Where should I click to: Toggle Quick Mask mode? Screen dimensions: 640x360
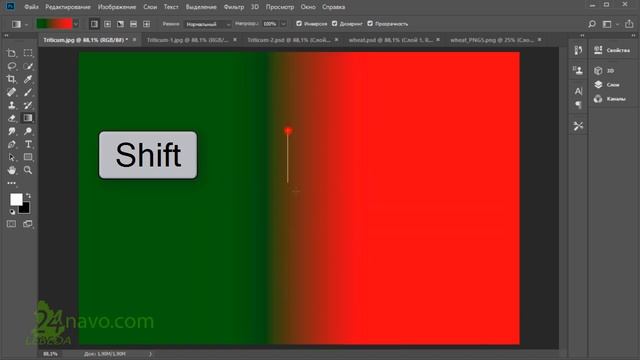pyautogui.click(x=11, y=224)
